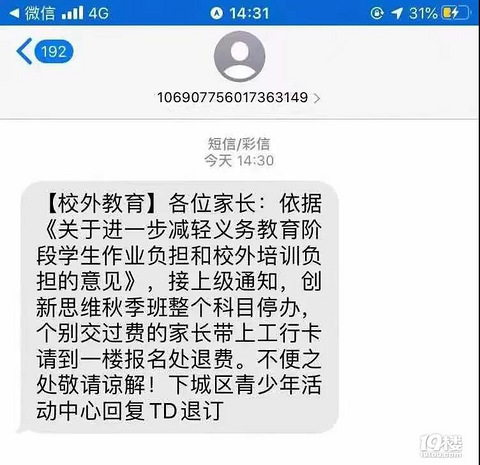Tap the navigation compass icon beside 14:31
480x465 pixels.
[x=217, y=13]
